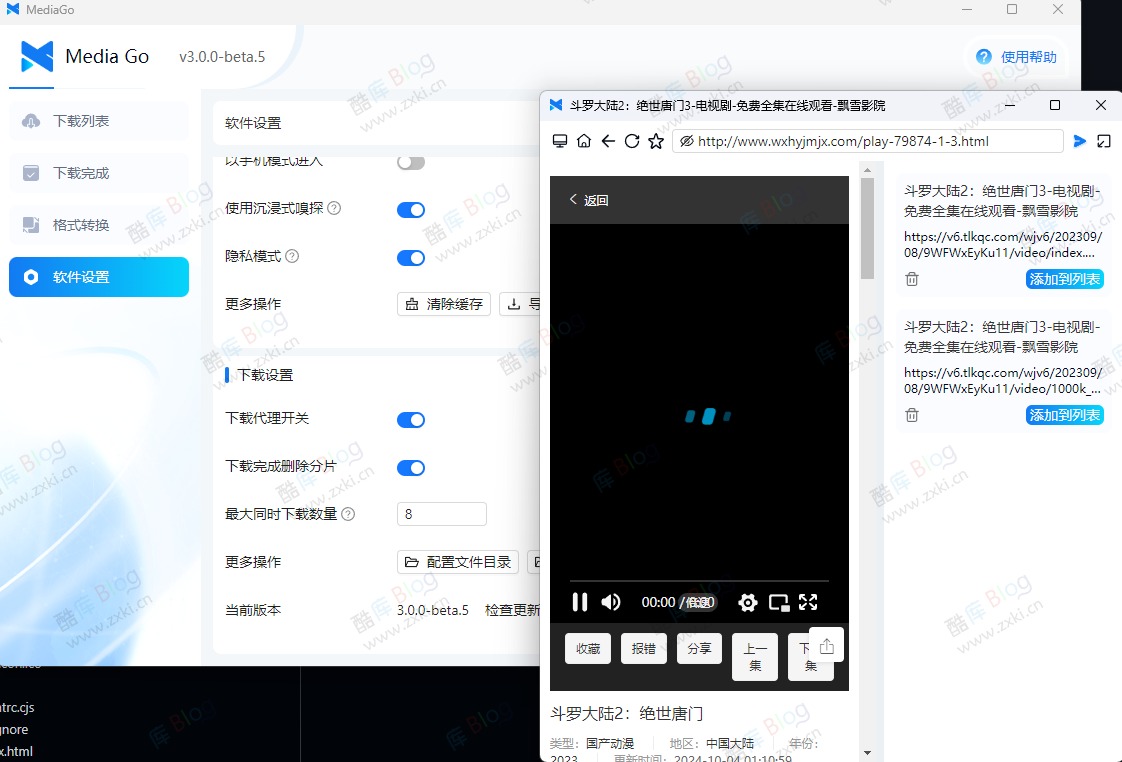Image resolution: width=1122 pixels, height=762 pixels.
Task: Click help icon next to 隐私模式
Action: tap(292, 256)
